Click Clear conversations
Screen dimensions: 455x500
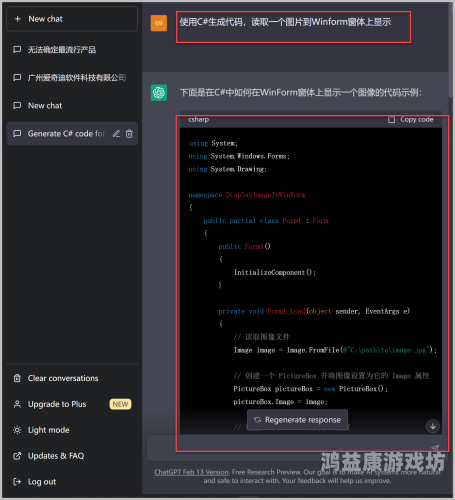click(72, 378)
